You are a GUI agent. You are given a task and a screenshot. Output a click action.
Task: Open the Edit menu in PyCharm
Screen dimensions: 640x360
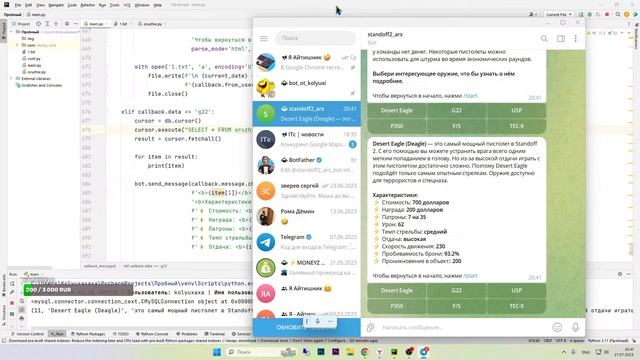tap(29, 5)
